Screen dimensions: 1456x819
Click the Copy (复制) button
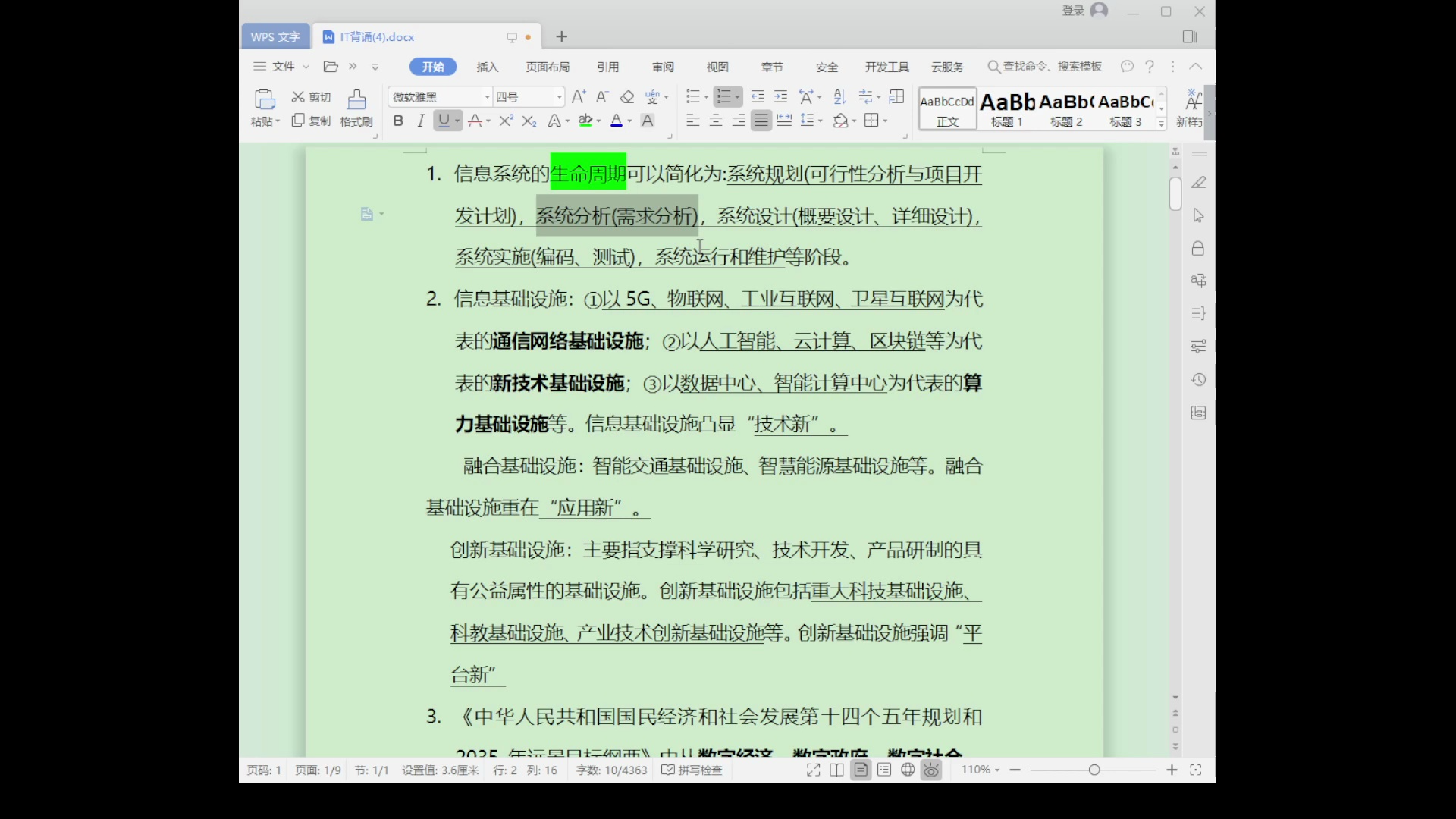tap(311, 121)
